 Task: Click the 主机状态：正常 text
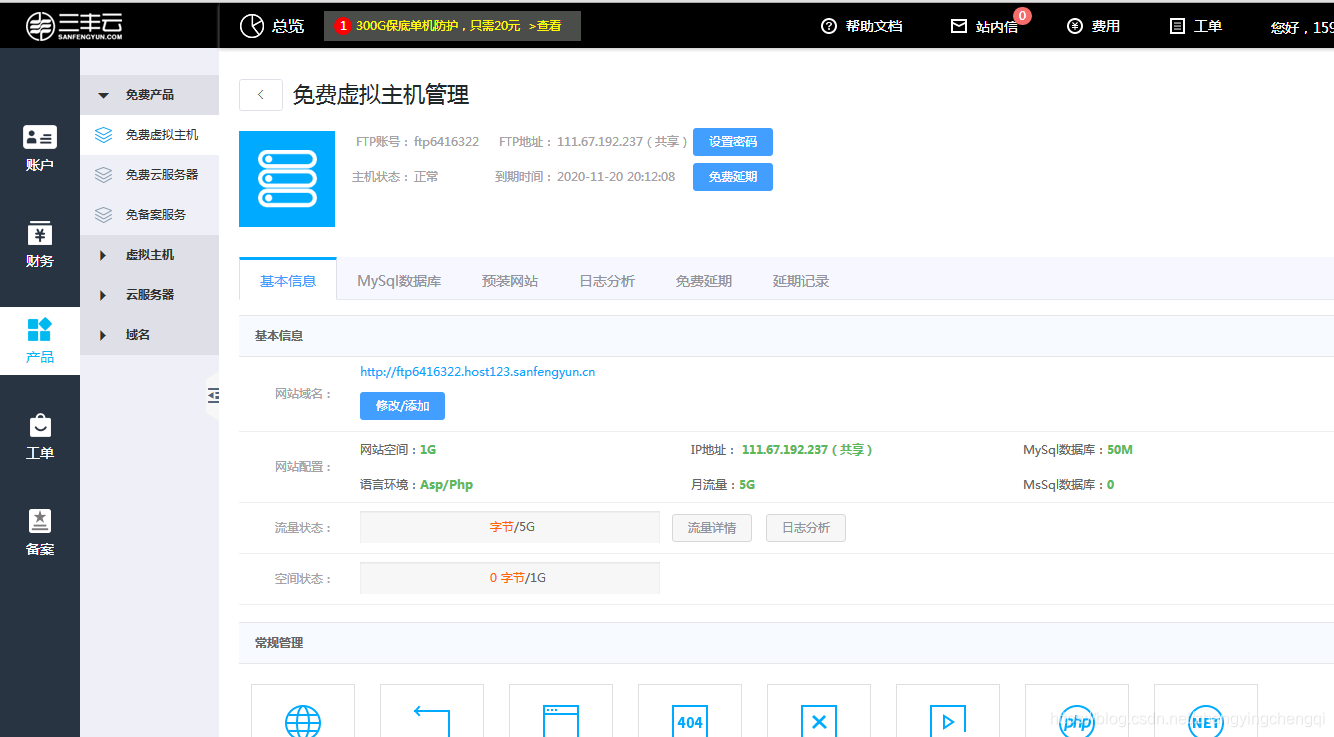(x=395, y=177)
